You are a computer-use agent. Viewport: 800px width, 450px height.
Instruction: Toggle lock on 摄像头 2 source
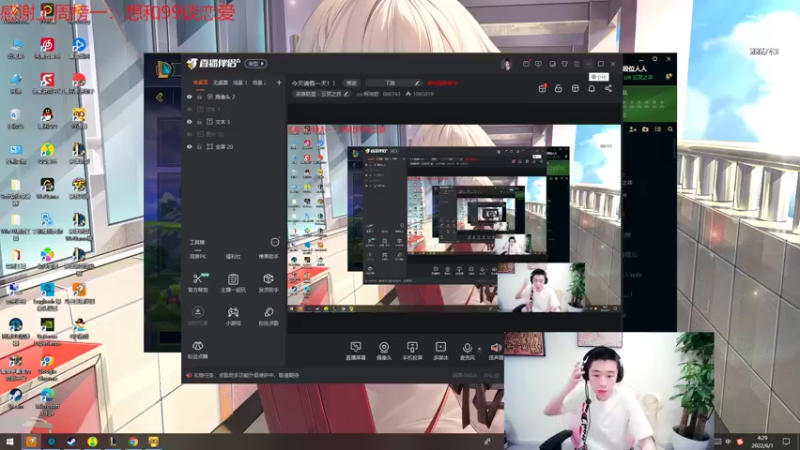pyautogui.click(x=199, y=96)
